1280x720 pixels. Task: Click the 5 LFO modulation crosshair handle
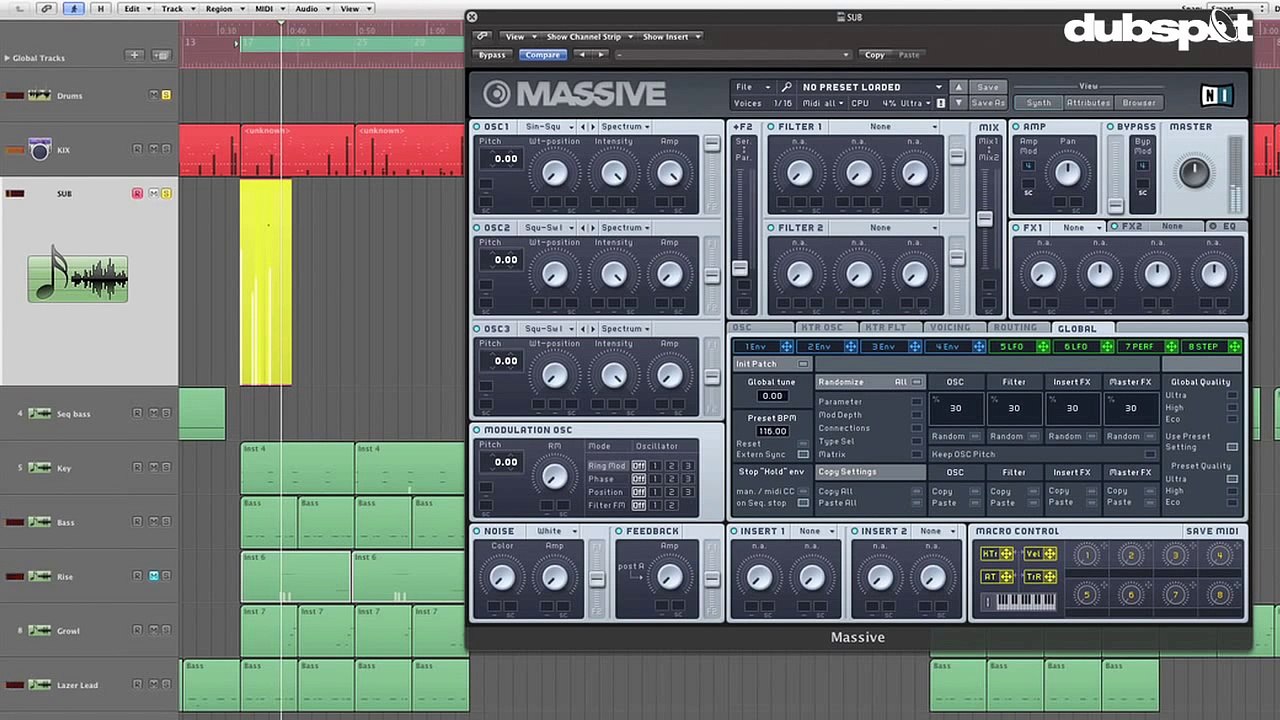[1043, 347]
